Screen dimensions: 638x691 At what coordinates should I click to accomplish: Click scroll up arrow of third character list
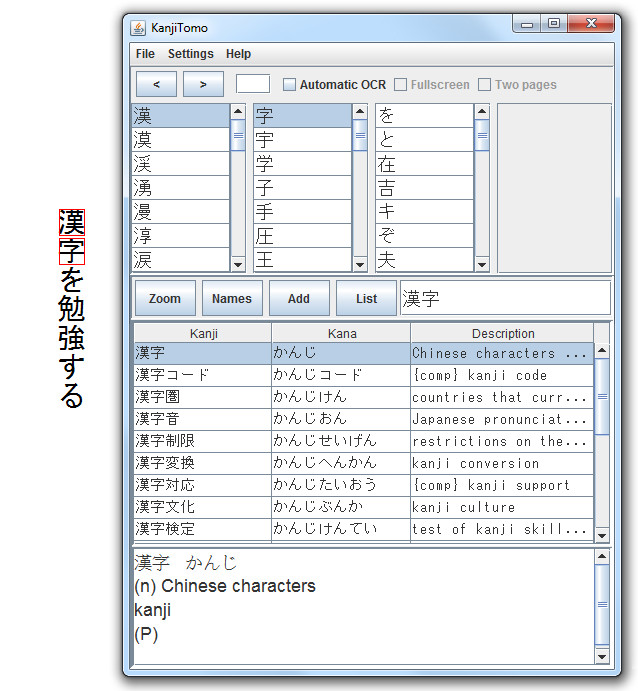(482, 111)
